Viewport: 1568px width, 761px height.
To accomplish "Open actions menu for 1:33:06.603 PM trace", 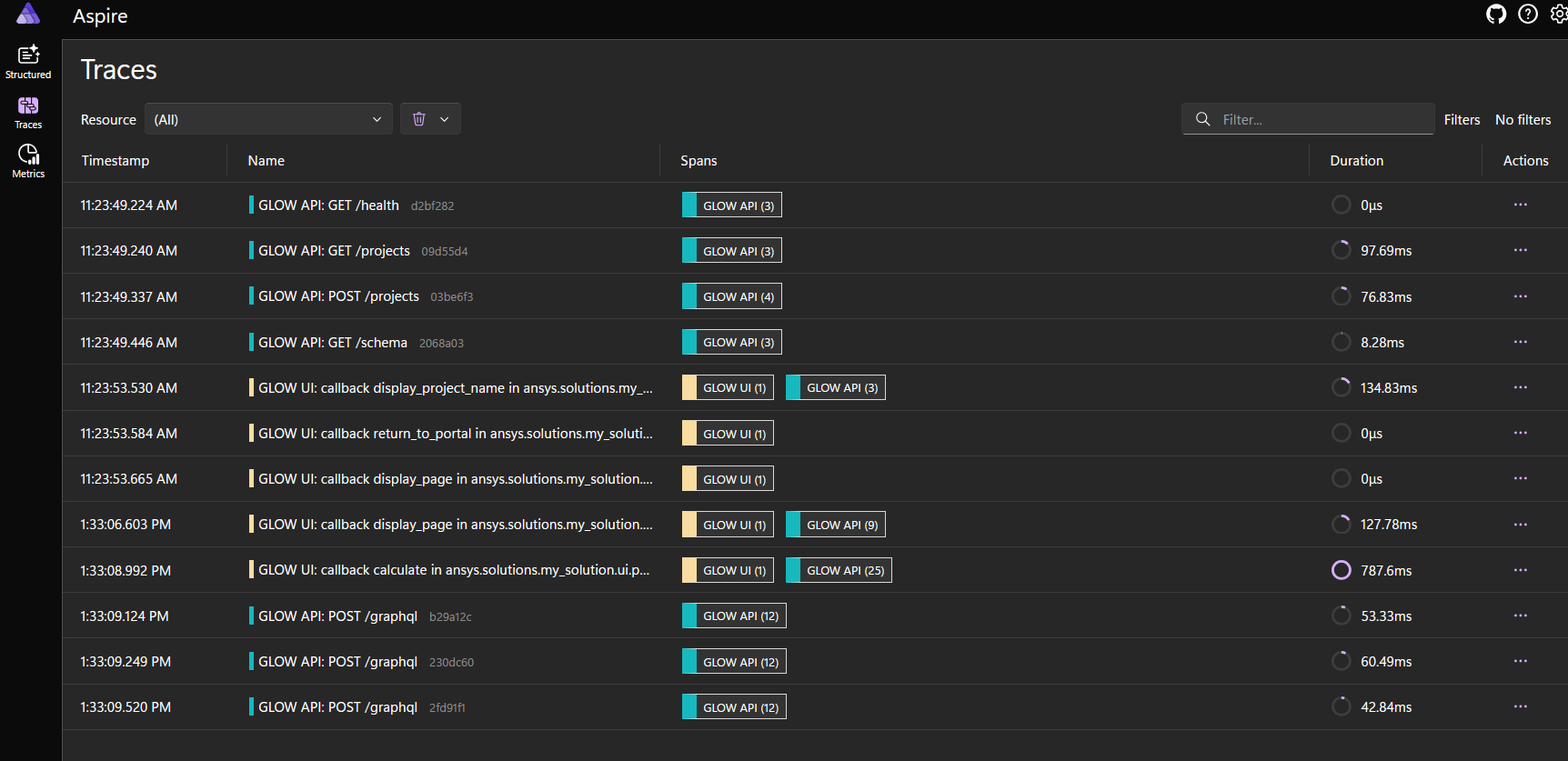I will (x=1521, y=525).
